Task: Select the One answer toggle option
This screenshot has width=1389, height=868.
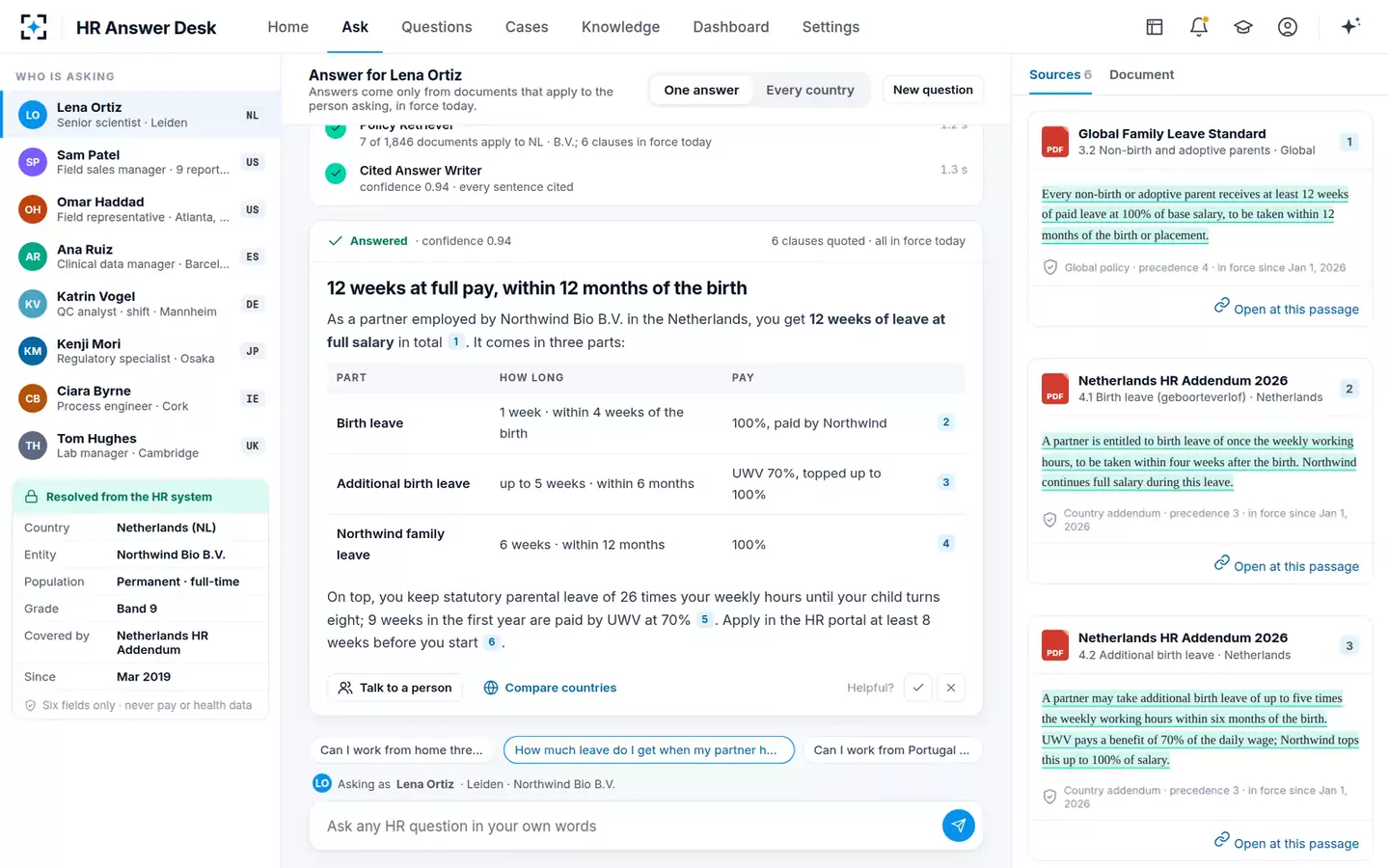Action: tap(701, 90)
